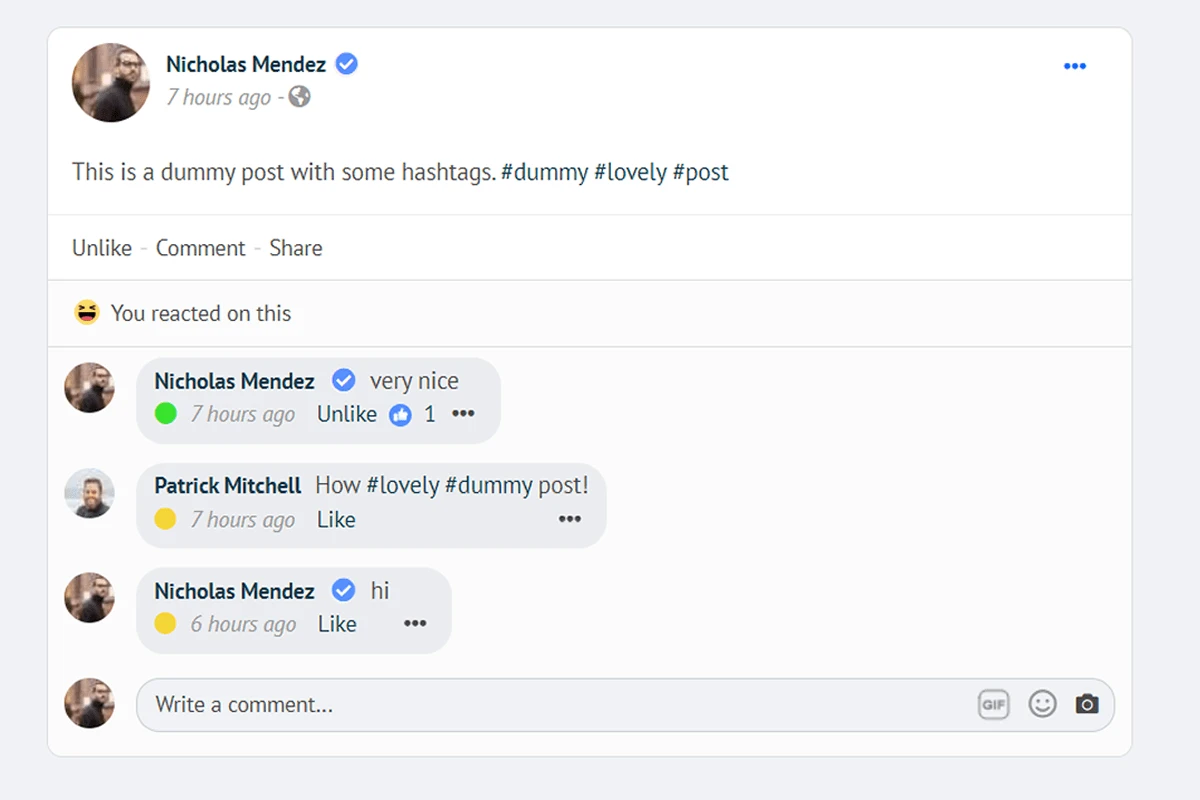Click the globe public visibility icon
The image size is (1200, 800).
299,97
